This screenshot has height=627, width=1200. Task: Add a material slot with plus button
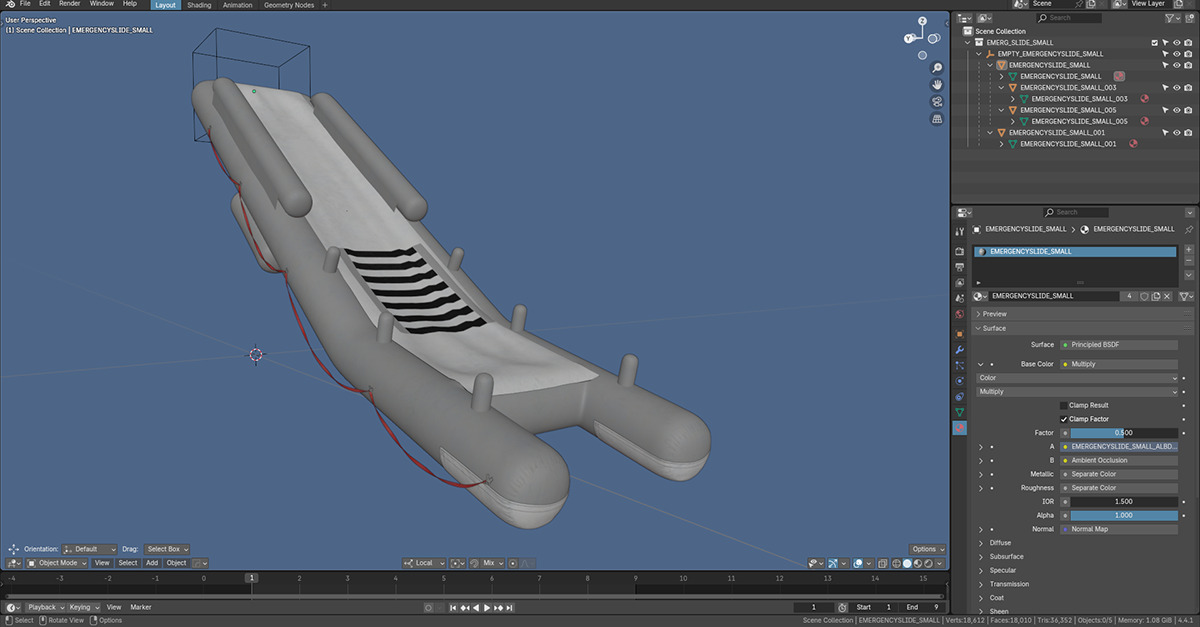click(1190, 251)
